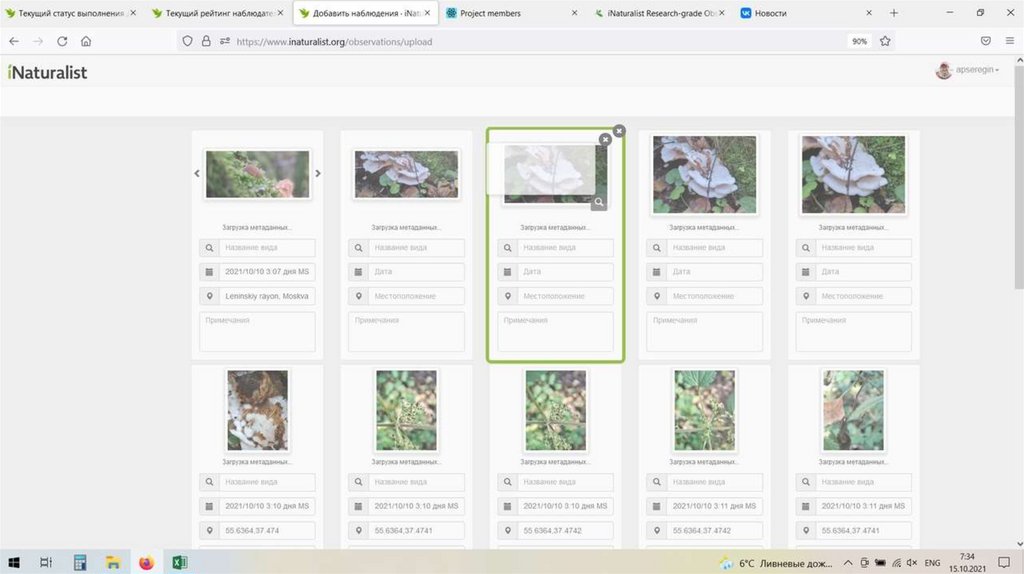Screen dimensions: 1024x574
Task: Open Calculator from the taskbar
Action: point(80,562)
